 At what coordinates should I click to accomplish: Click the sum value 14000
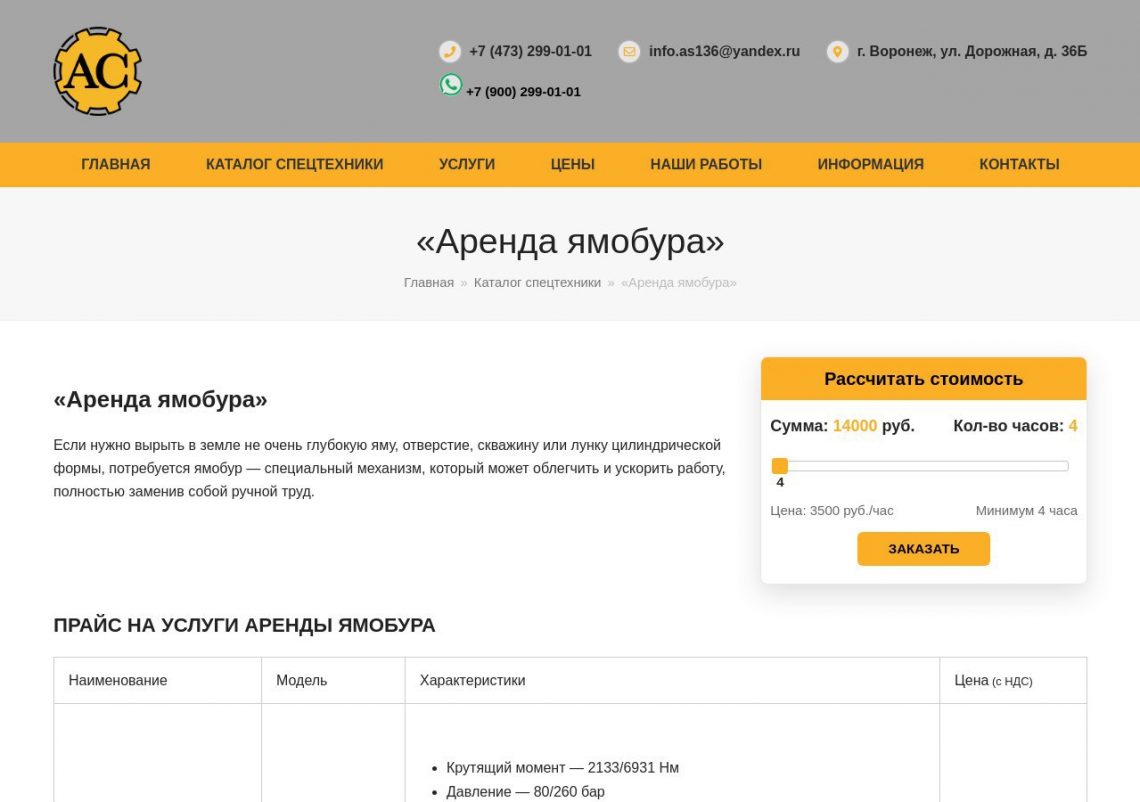(x=854, y=426)
